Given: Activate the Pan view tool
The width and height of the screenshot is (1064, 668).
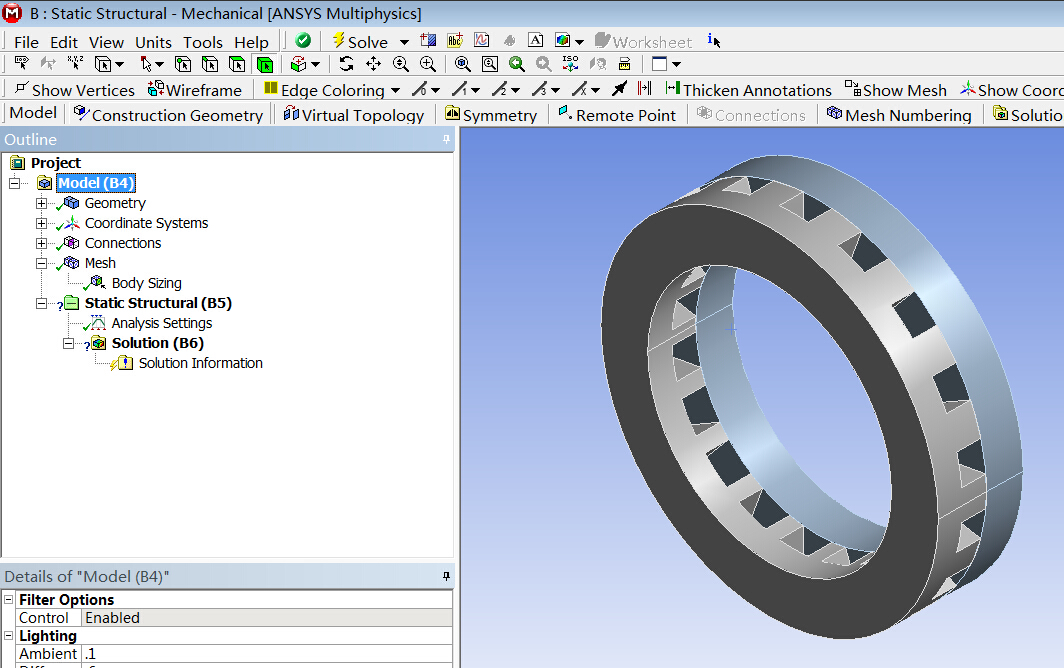Looking at the screenshot, I should (x=373, y=64).
